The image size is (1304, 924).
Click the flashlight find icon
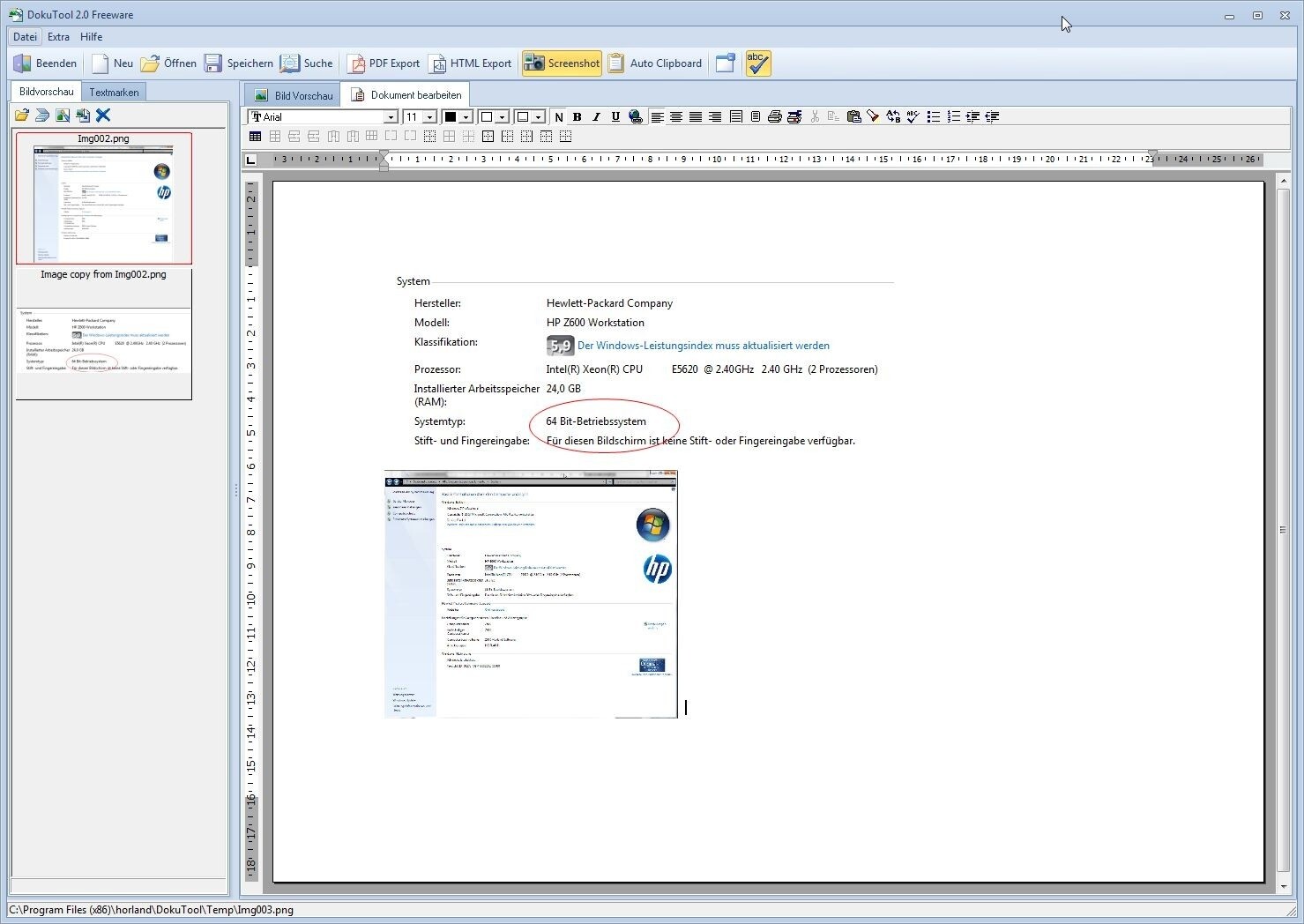click(x=873, y=116)
